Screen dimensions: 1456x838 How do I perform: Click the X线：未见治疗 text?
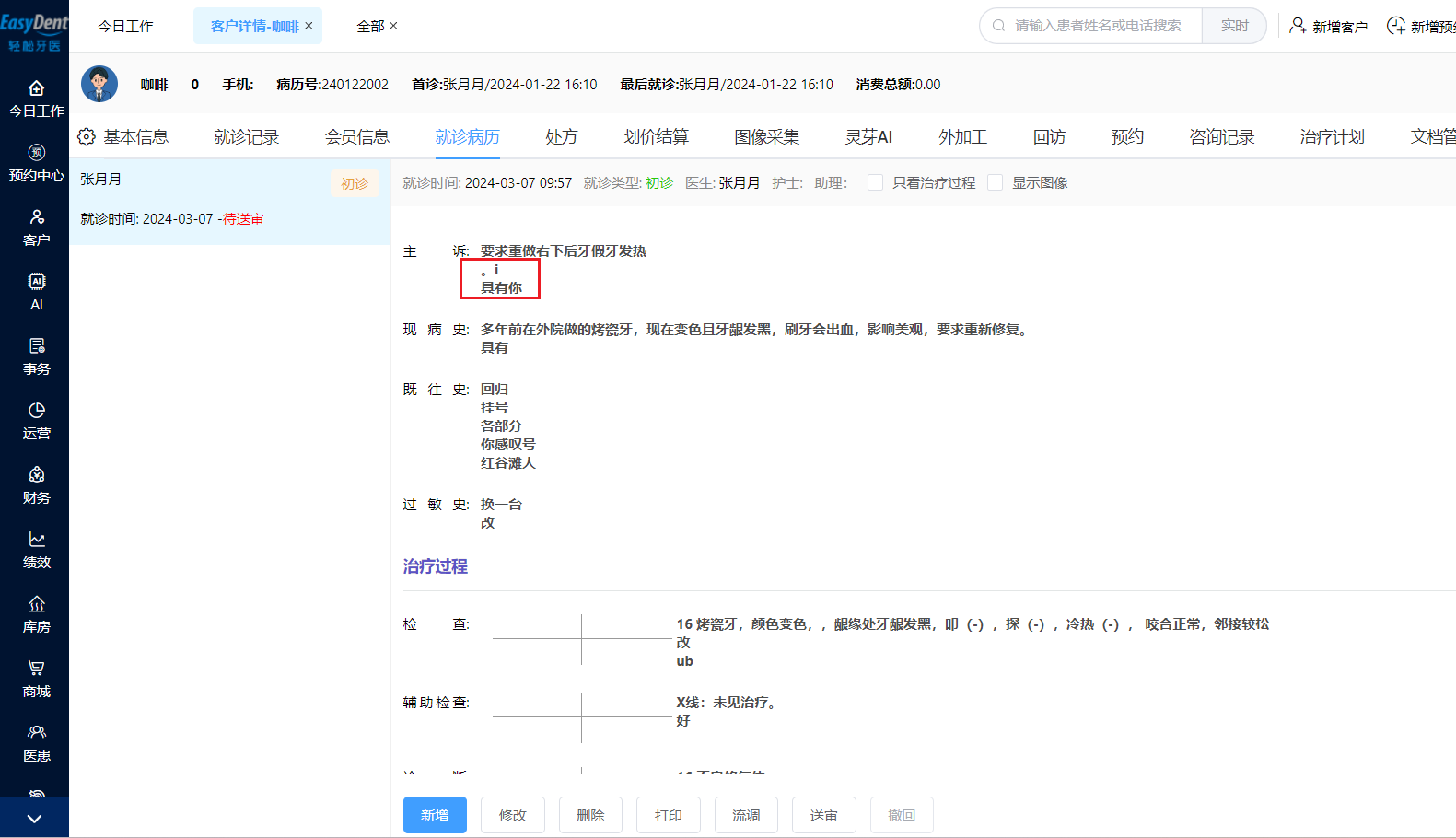728,702
